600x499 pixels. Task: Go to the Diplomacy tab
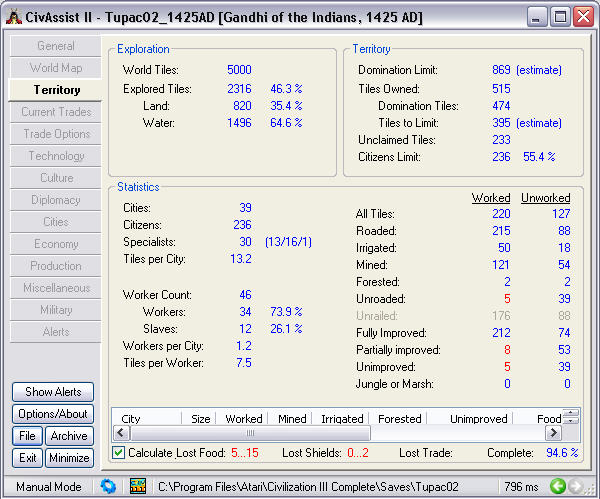click(x=56, y=200)
